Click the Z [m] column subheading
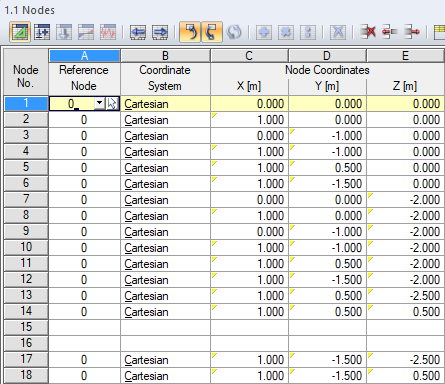This screenshot has height=384, width=445. 405,86
